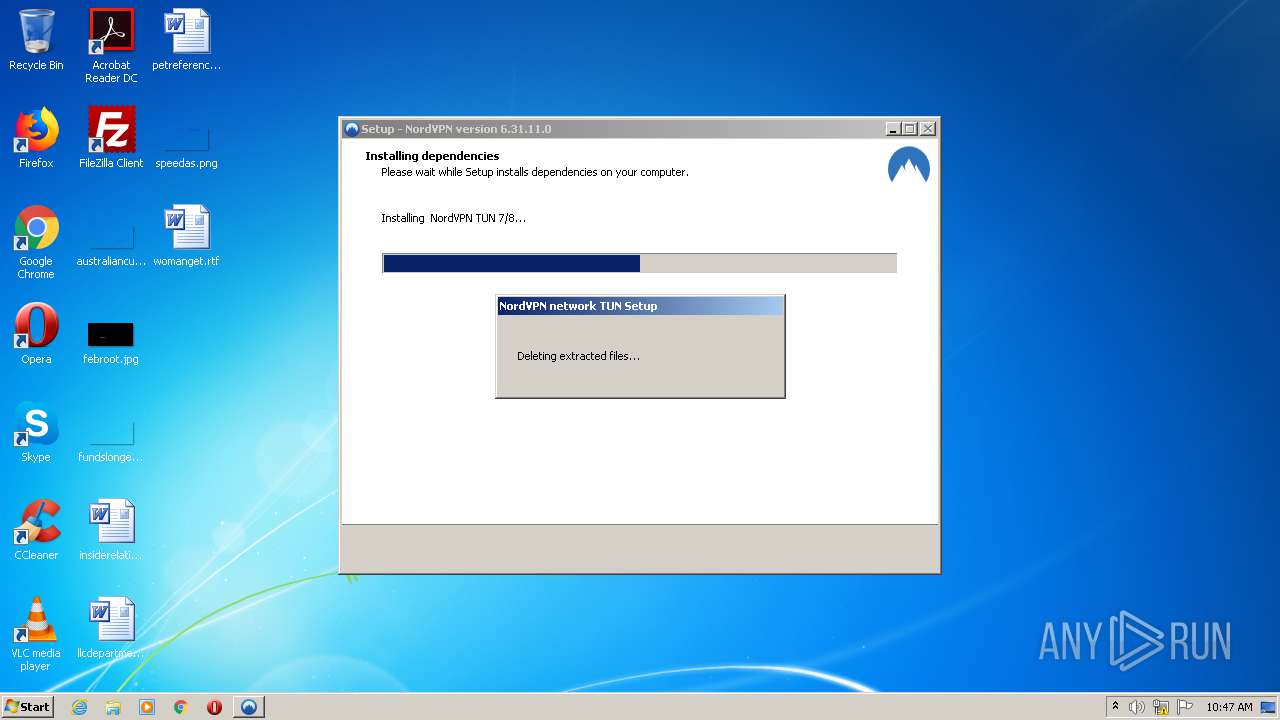Close the NordVPN Setup window

[x=927, y=129]
